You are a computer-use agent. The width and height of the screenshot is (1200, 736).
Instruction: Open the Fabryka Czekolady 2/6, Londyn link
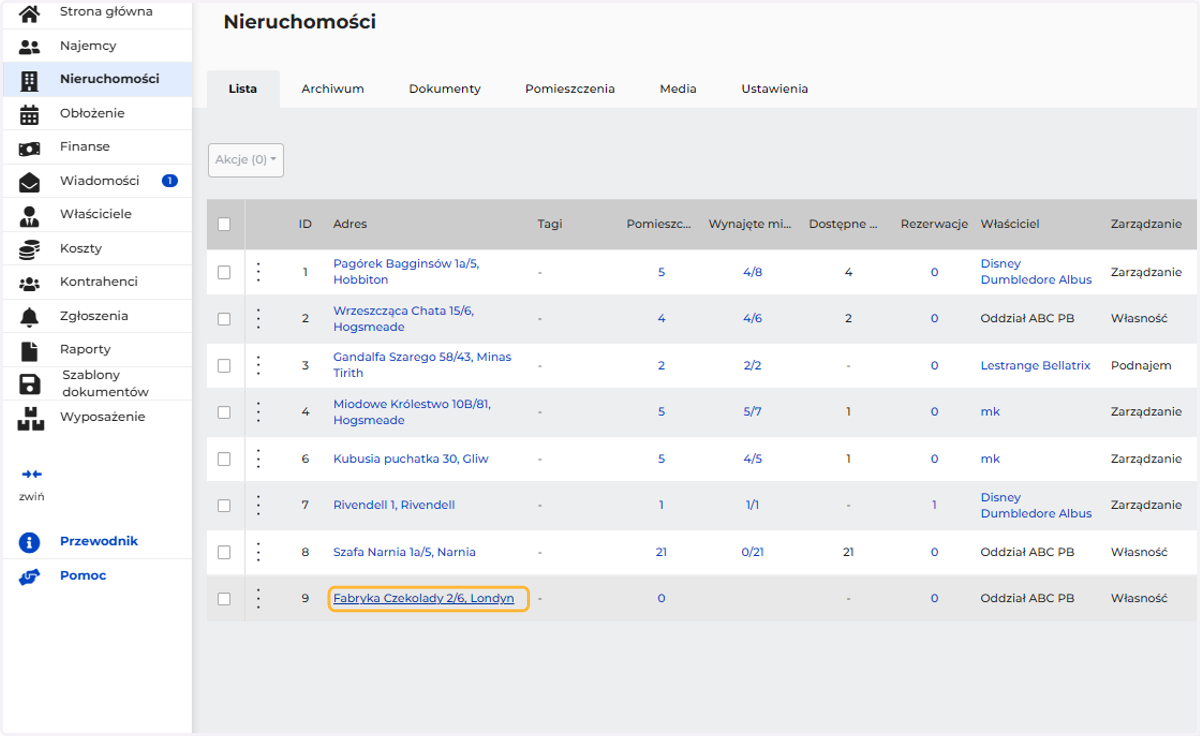point(424,599)
